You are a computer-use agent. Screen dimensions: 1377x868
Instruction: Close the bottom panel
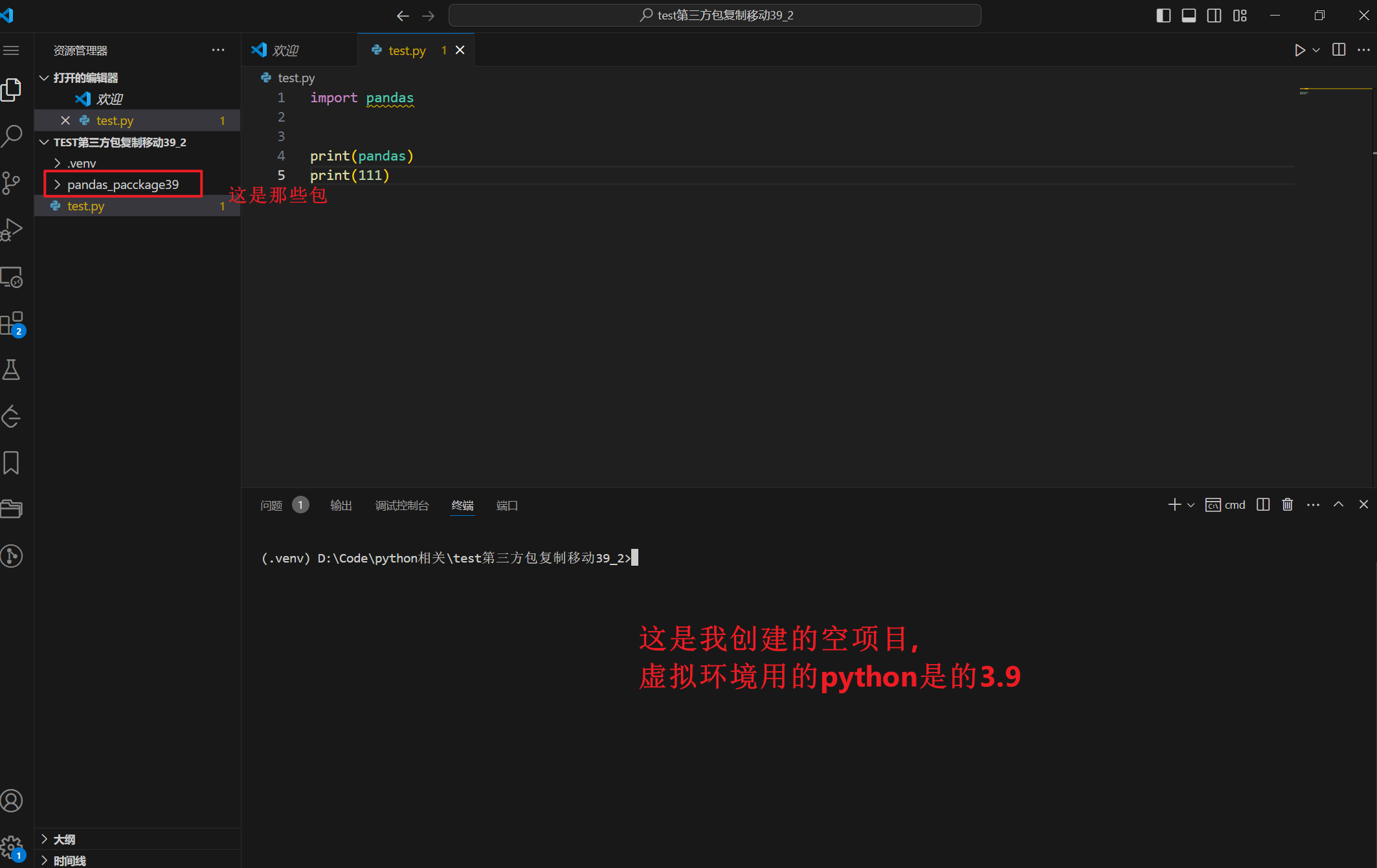coord(1363,505)
